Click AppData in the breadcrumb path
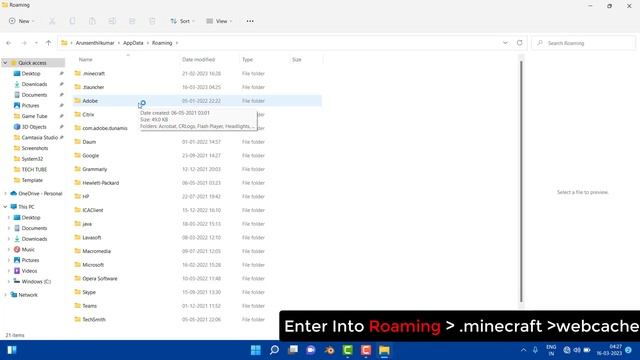This screenshot has height=360, width=640. (x=133, y=43)
